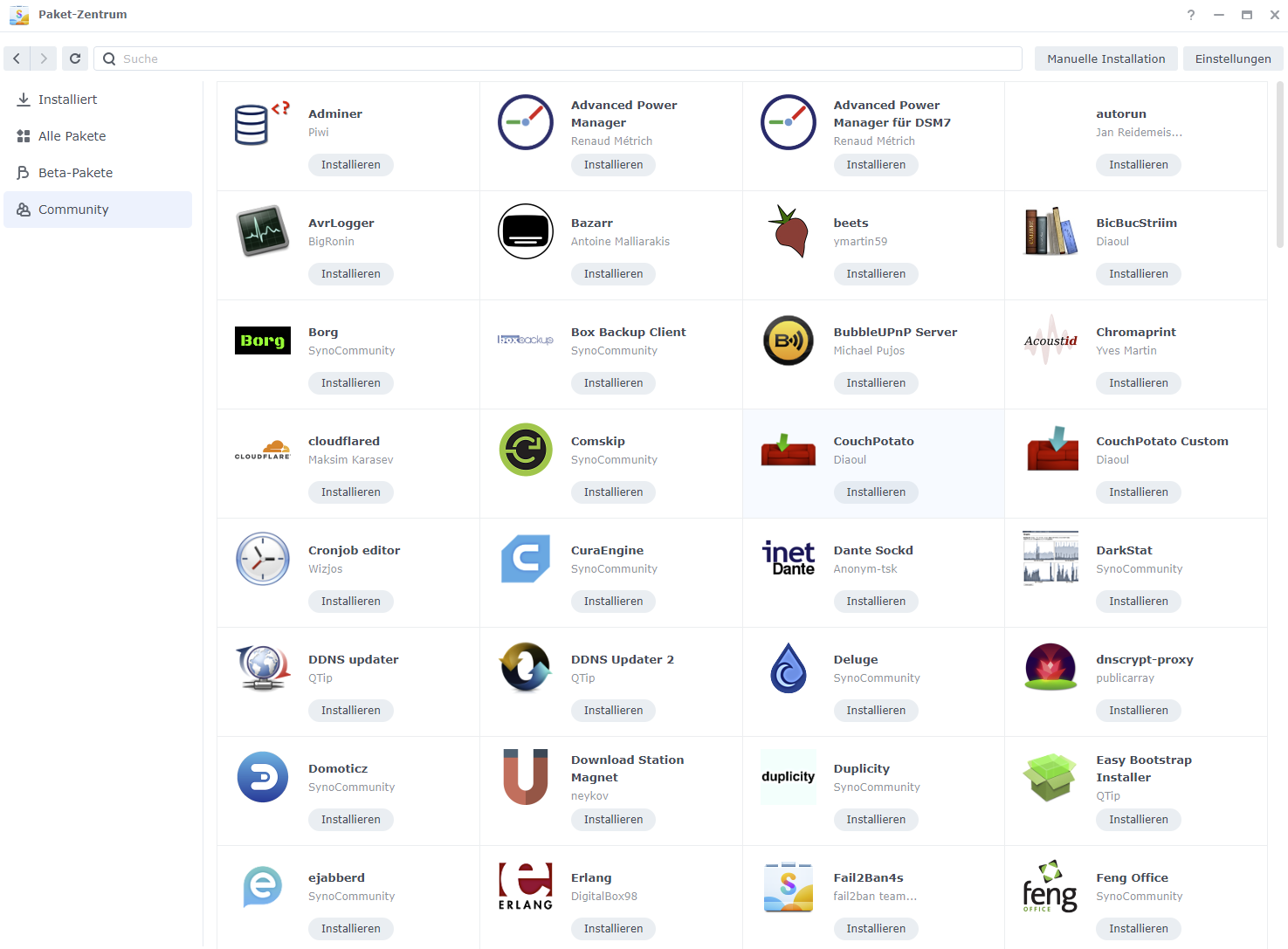Switch to Alle Pakete
This screenshot has height=949, width=1288.
point(98,136)
